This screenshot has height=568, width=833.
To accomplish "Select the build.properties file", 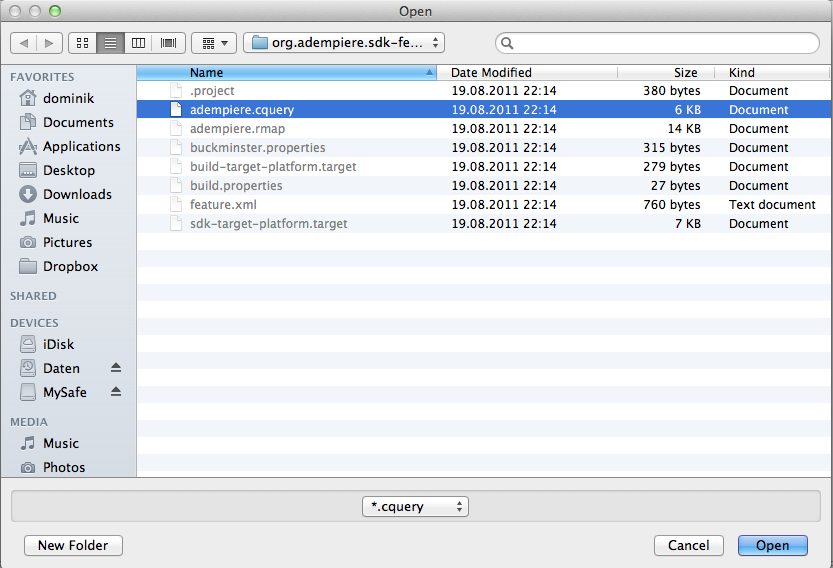I will tap(484, 185).
